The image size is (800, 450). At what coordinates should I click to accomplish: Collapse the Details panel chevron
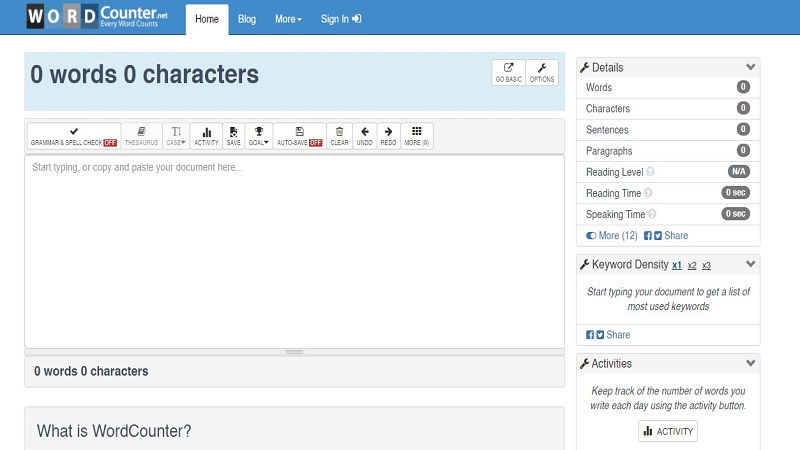[750, 67]
